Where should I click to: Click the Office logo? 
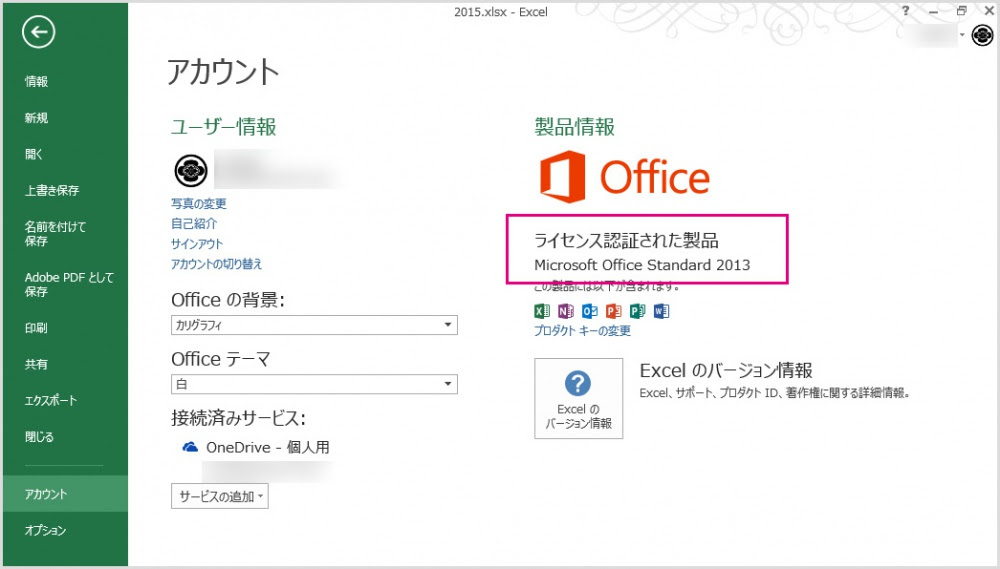point(625,177)
